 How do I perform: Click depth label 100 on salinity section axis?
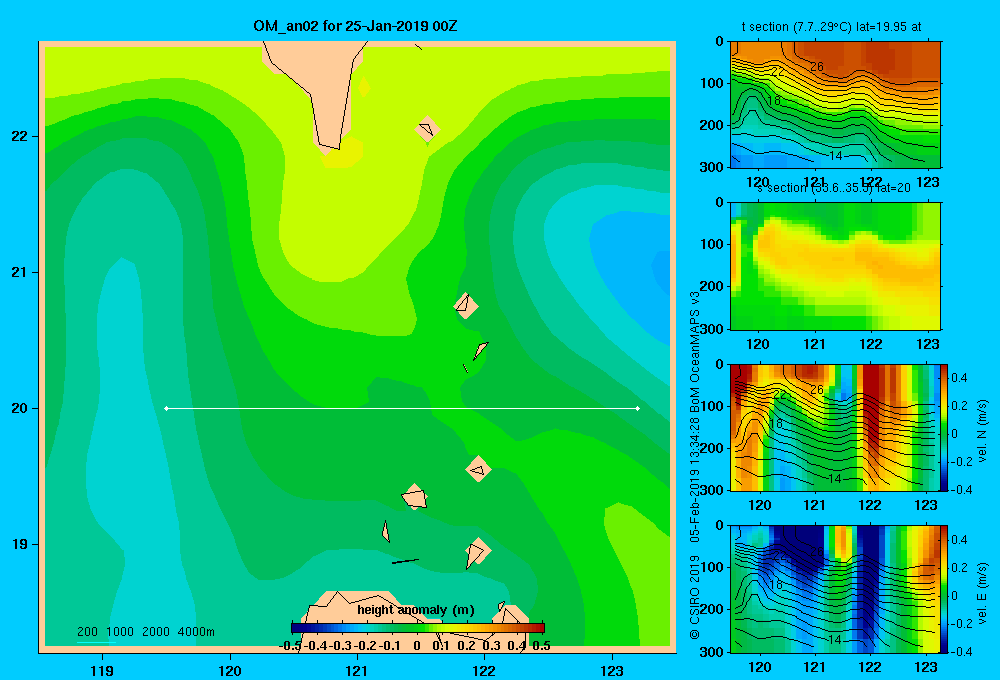tap(711, 244)
